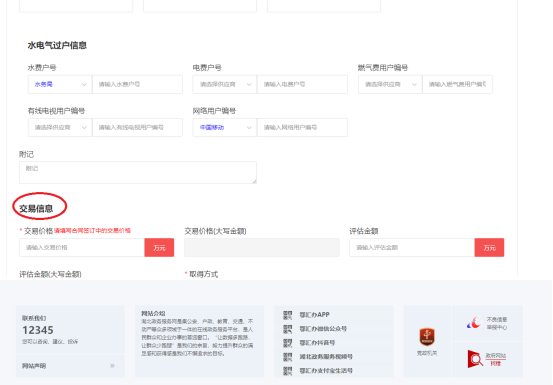The image size is (553, 385).
Task: Open the 水费户号 supplier dropdown showing 水务局
Action: coord(60,84)
